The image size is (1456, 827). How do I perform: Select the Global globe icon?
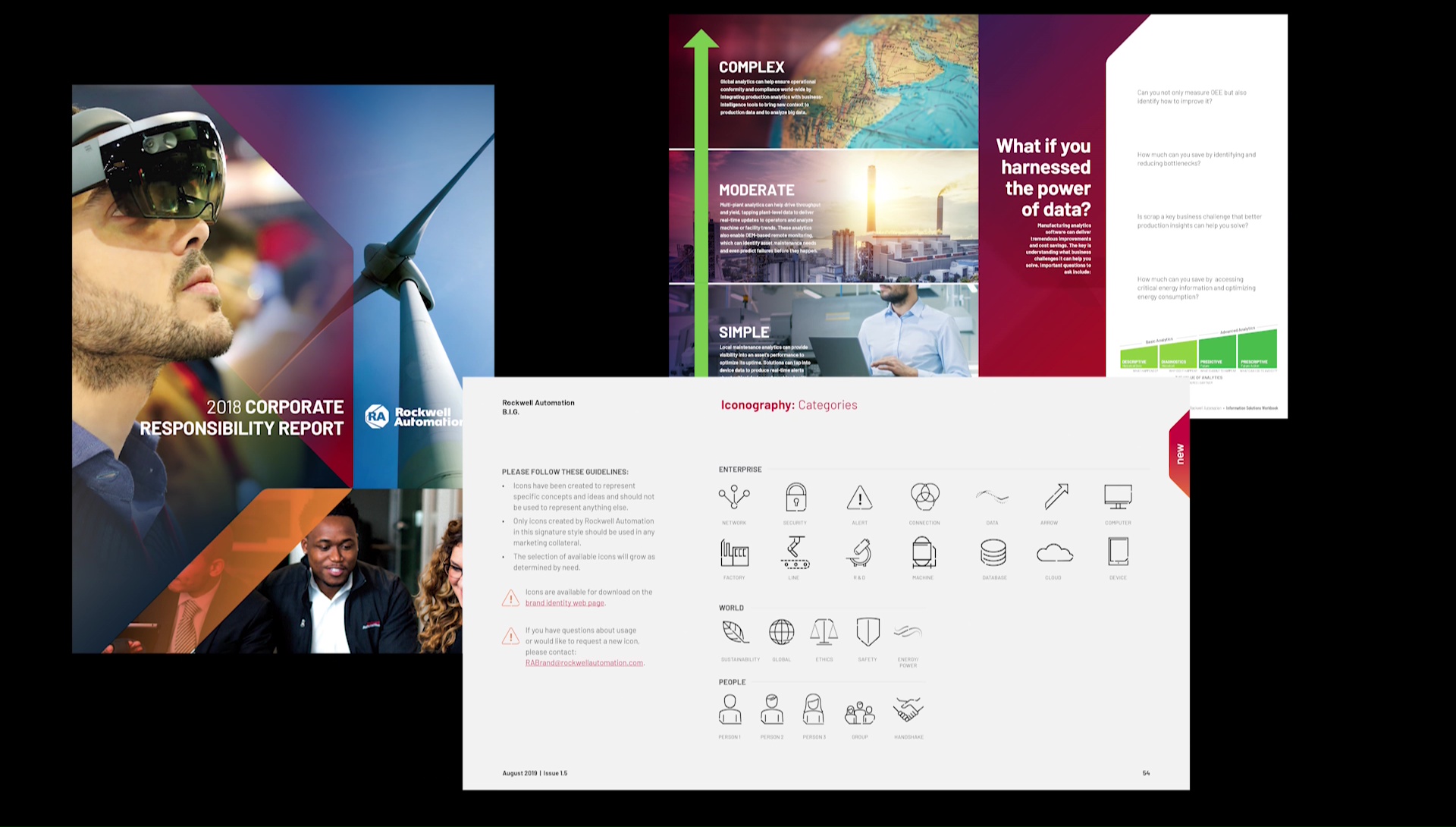click(x=781, y=631)
